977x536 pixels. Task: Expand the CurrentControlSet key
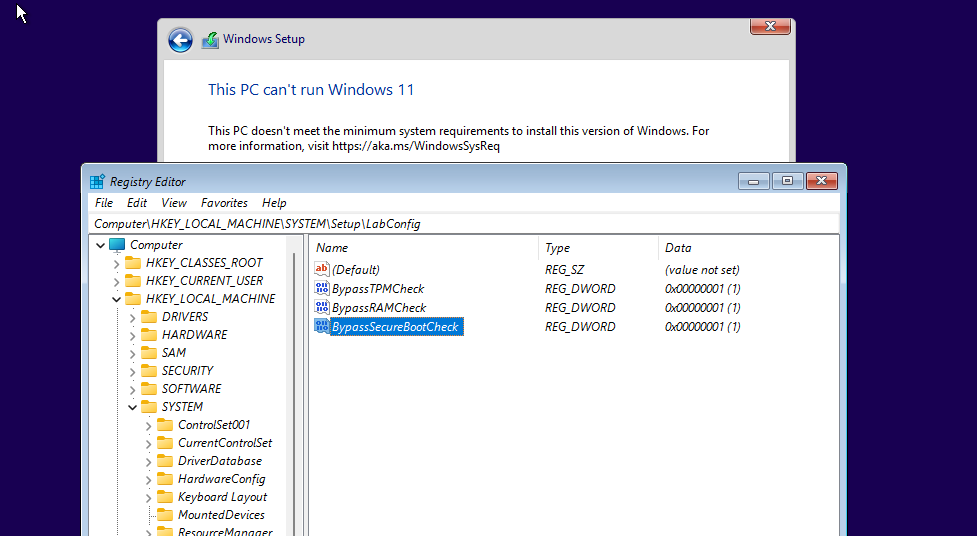[148, 444]
